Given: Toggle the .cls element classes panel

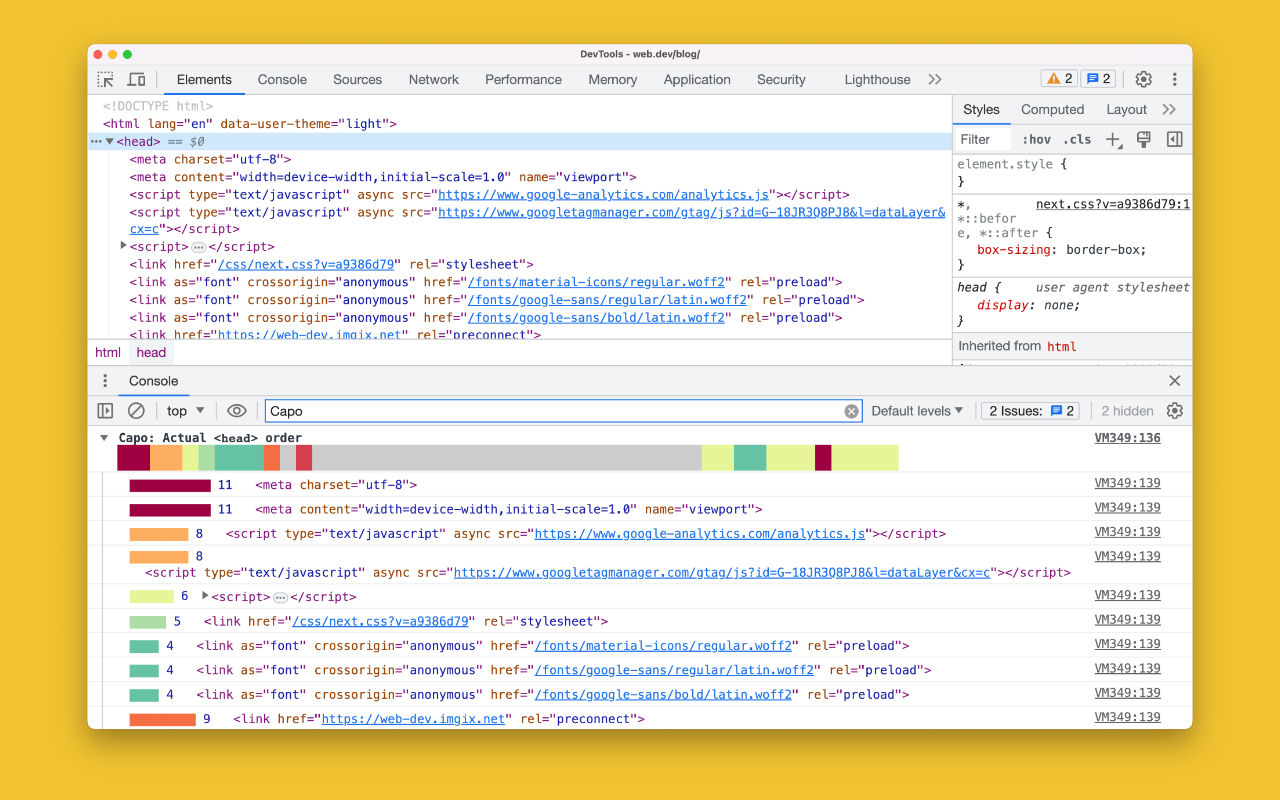Looking at the screenshot, I should (x=1077, y=140).
